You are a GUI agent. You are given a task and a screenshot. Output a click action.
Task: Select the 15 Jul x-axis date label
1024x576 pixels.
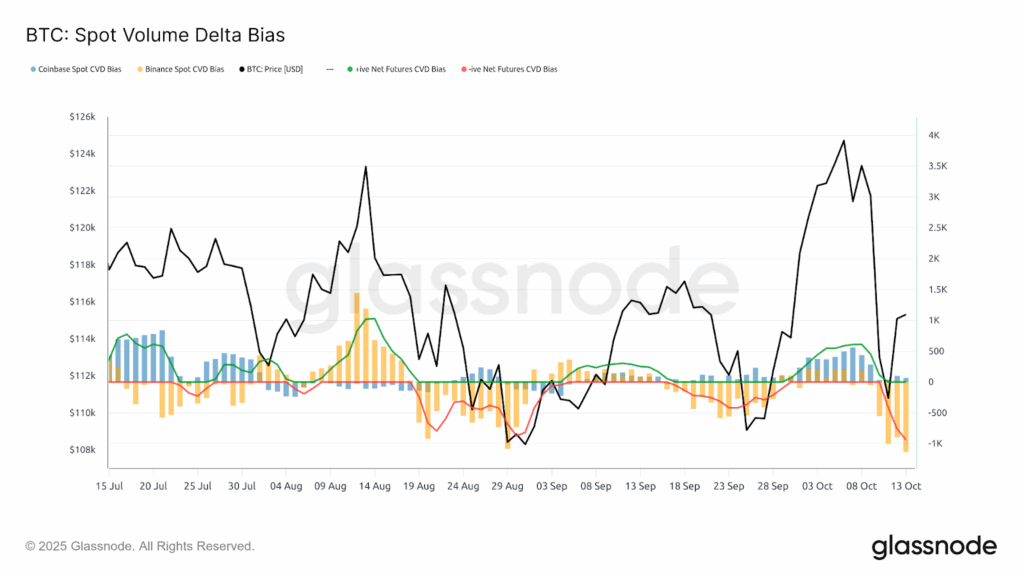108,487
